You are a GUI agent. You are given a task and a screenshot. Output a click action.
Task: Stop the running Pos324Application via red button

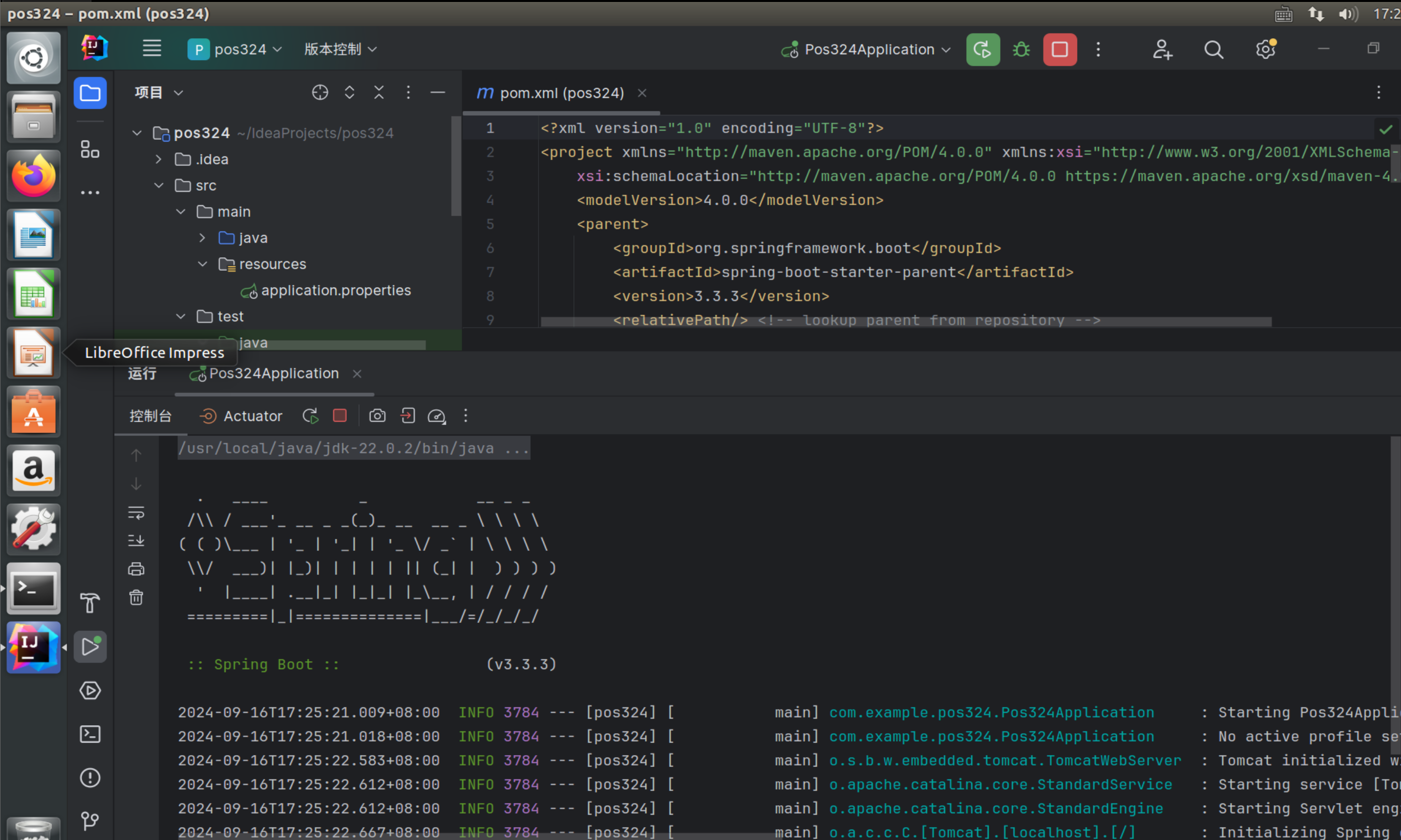(1060, 50)
